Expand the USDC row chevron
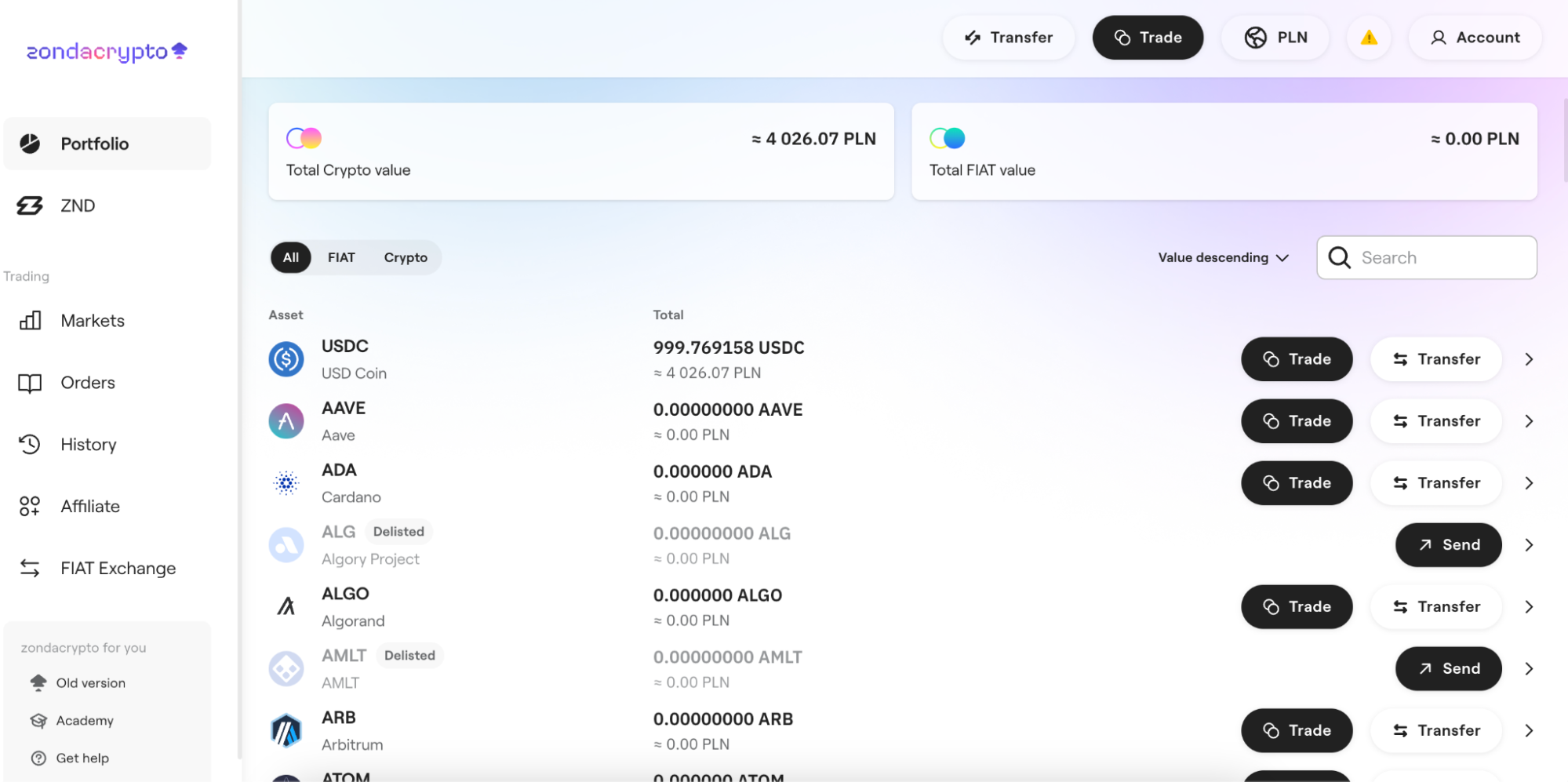 tap(1528, 359)
